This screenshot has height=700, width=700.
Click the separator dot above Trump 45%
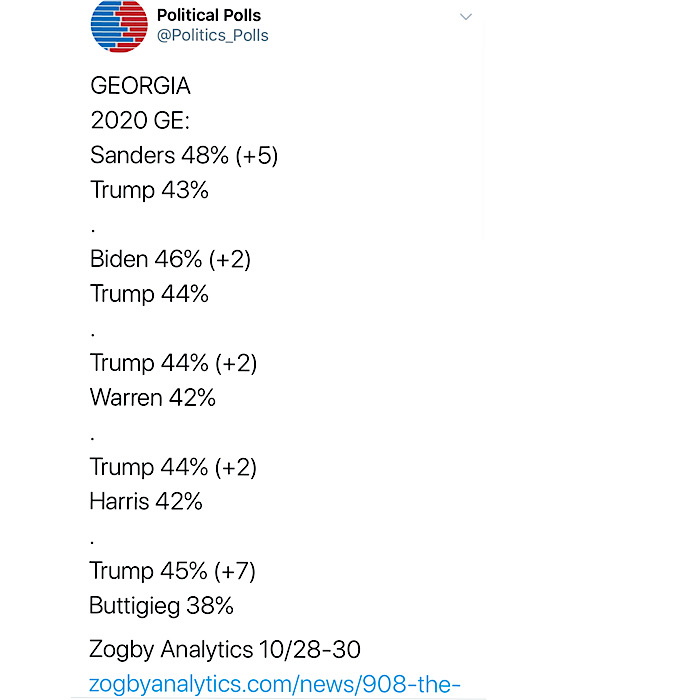92,543
